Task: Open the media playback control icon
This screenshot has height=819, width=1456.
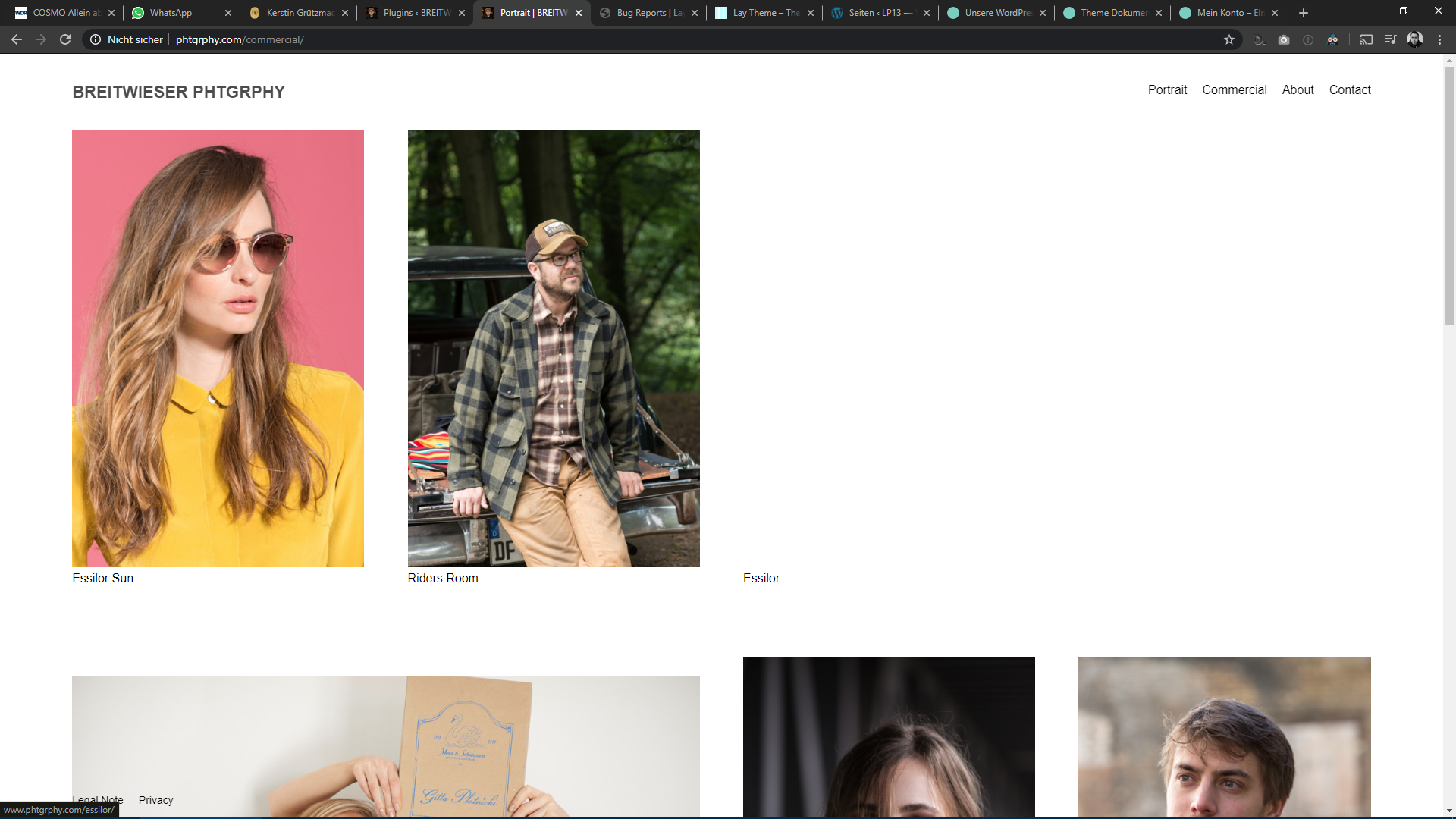Action: pos(1391,39)
